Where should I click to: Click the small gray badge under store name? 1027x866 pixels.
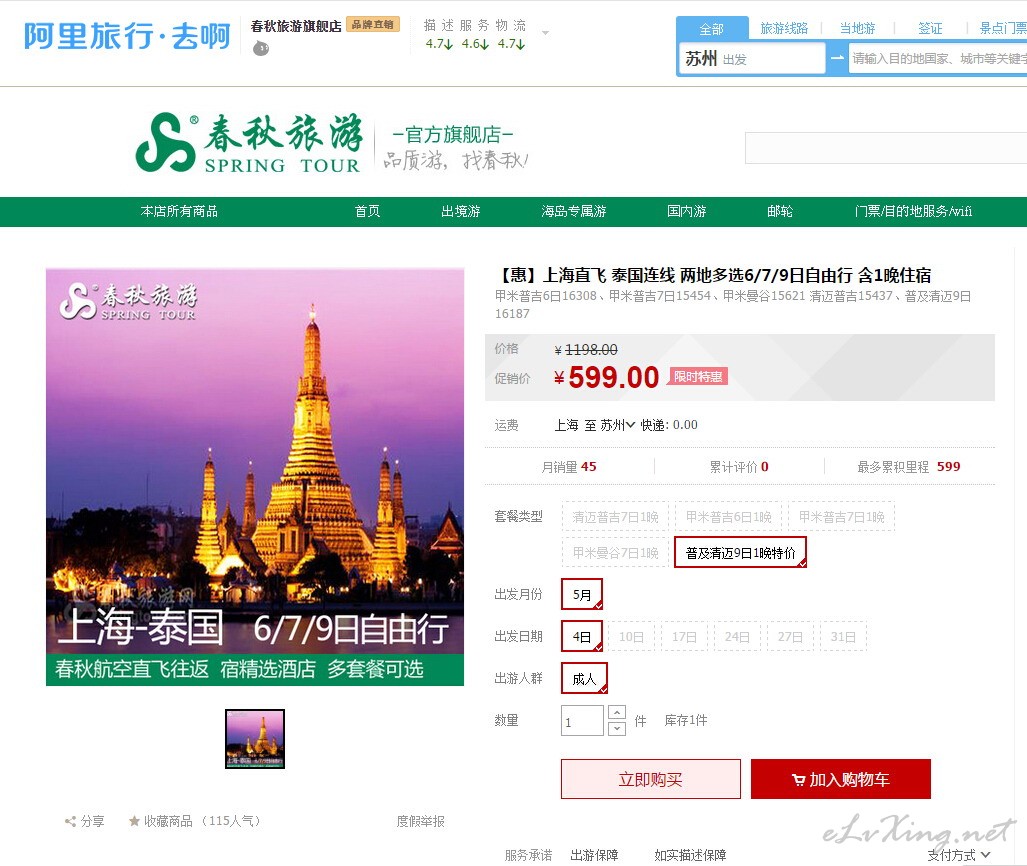(261, 48)
